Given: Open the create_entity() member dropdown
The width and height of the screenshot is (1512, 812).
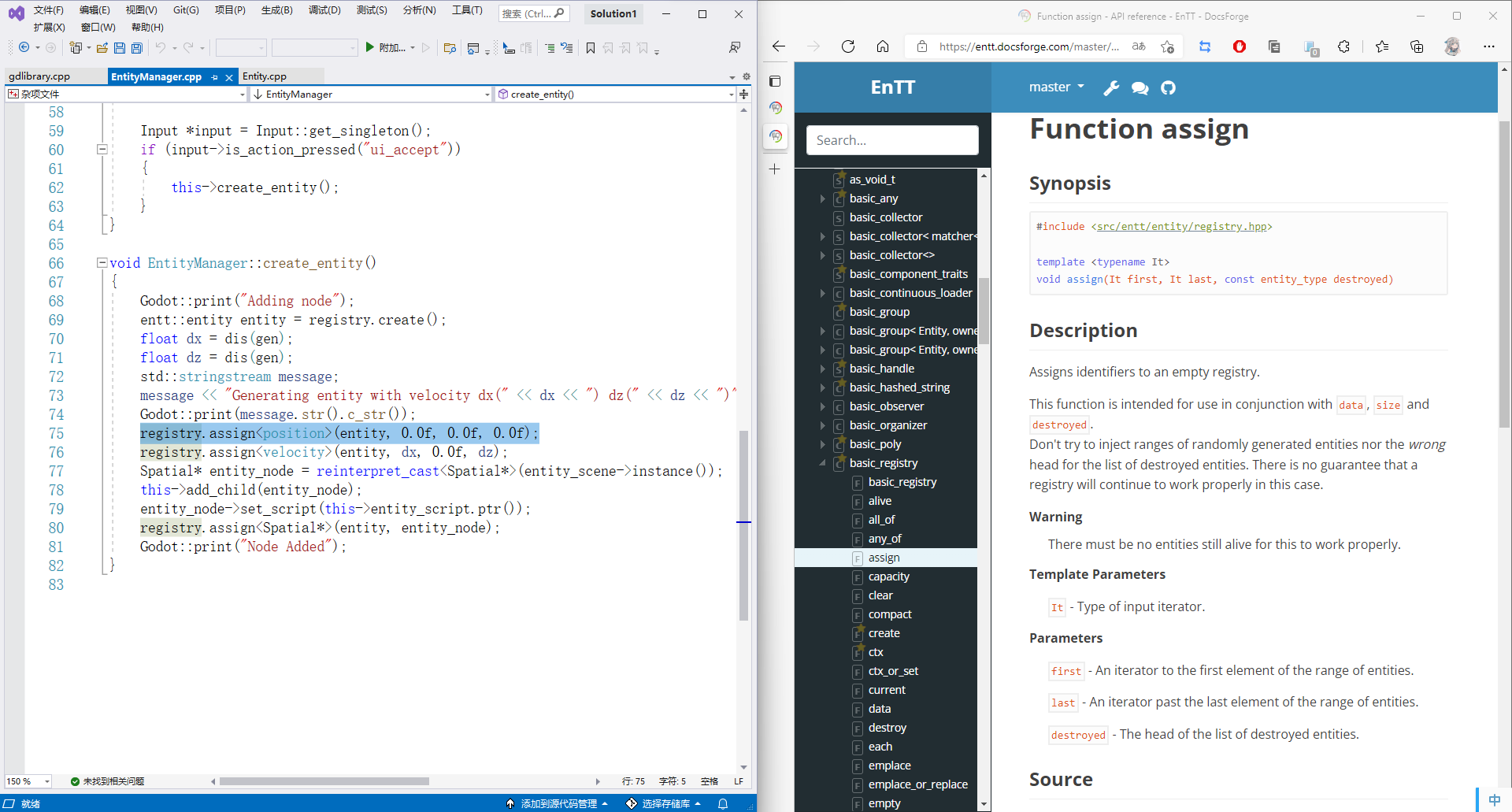Looking at the screenshot, I should (616, 94).
